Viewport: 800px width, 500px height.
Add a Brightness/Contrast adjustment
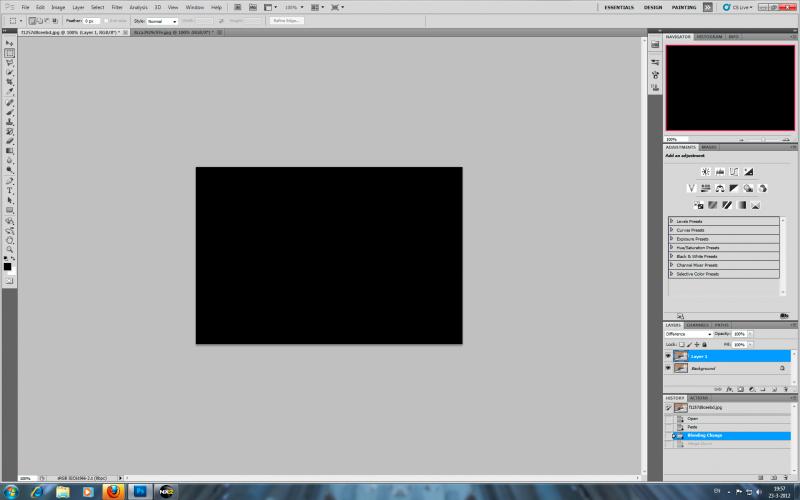[705, 172]
